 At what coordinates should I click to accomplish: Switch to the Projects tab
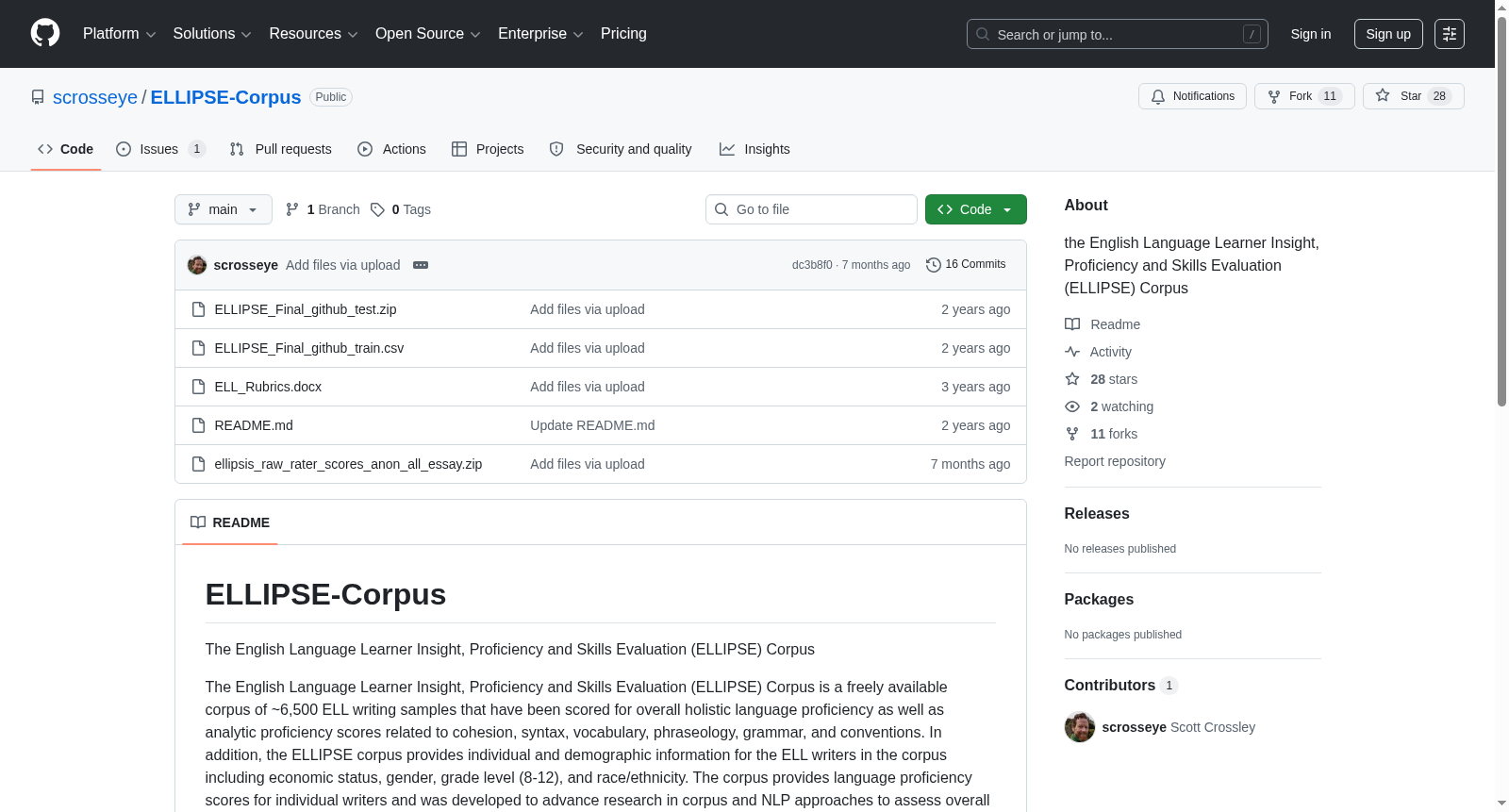488,149
